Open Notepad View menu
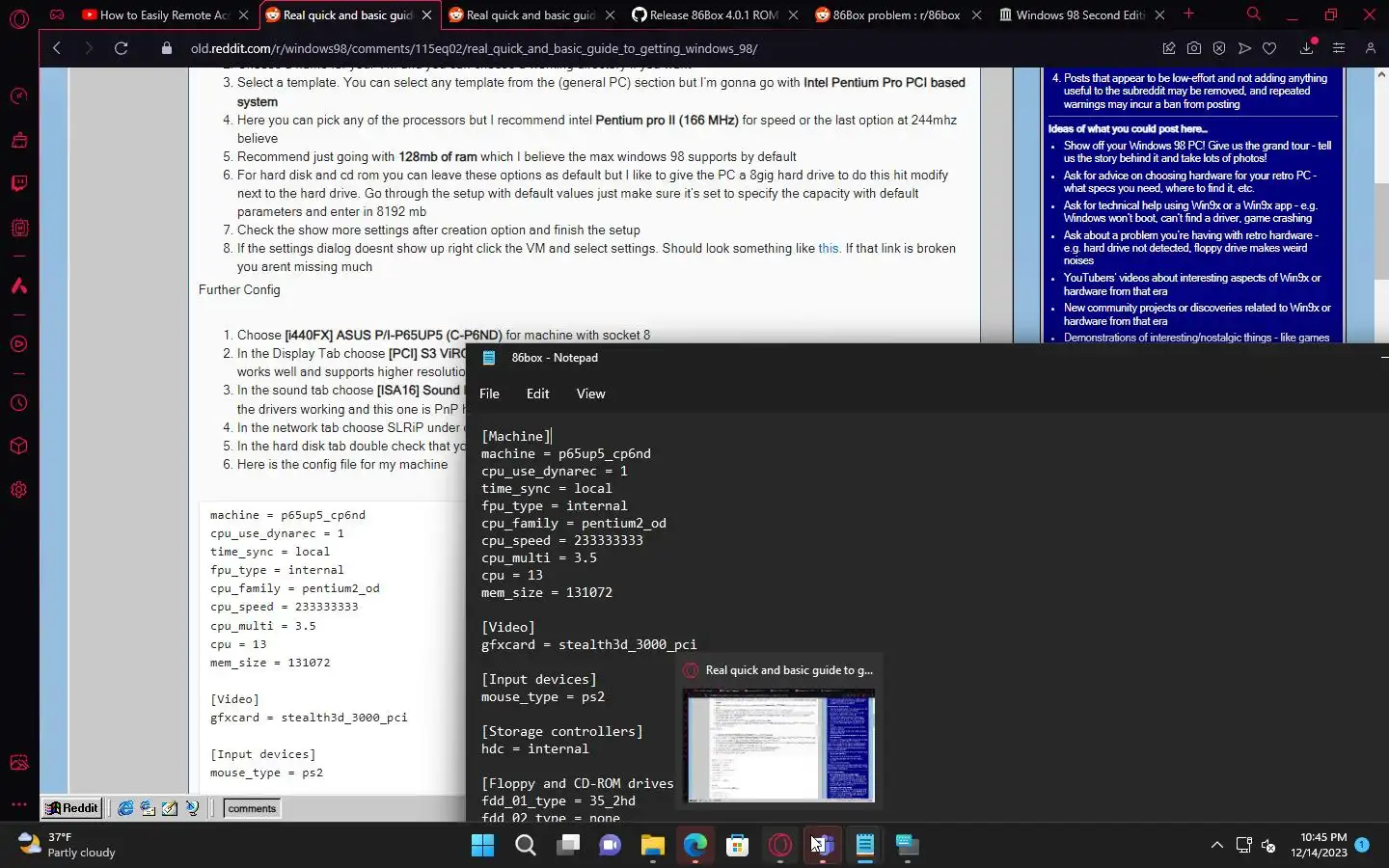 (590, 393)
